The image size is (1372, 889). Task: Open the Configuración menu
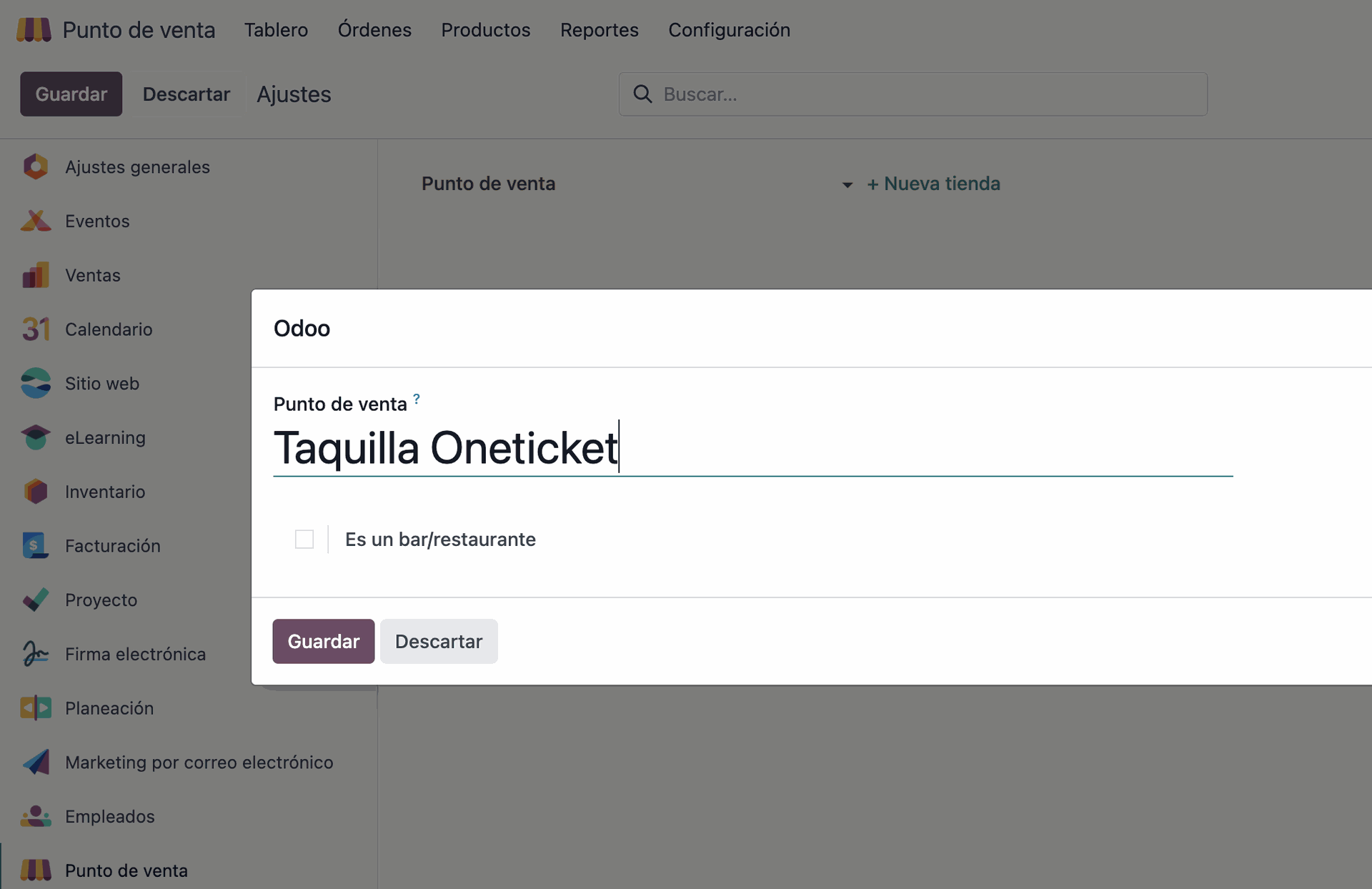(x=729, y=30)
